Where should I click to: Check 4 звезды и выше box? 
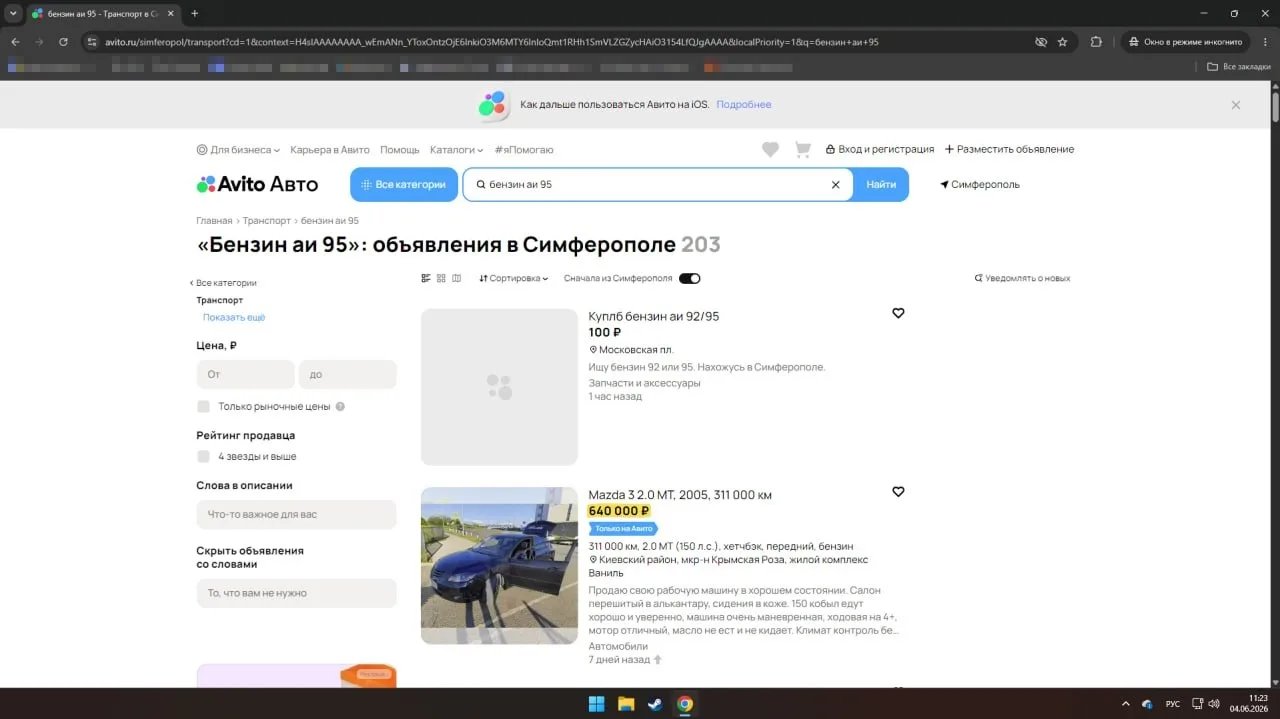pos(203,457)
